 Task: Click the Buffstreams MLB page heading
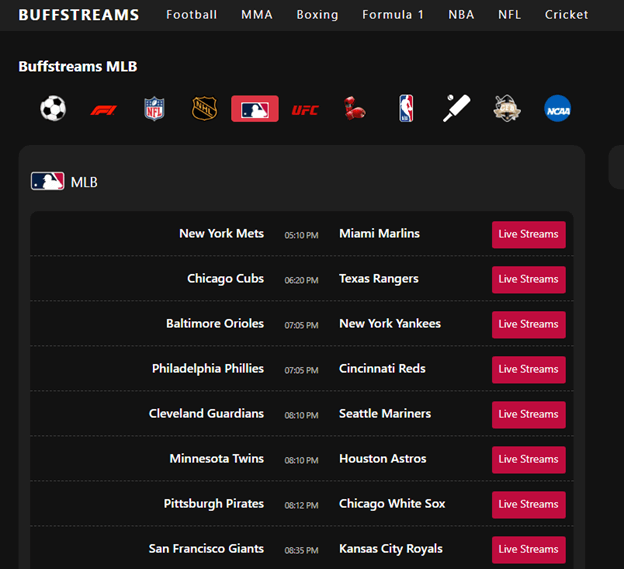pos(78,66)
